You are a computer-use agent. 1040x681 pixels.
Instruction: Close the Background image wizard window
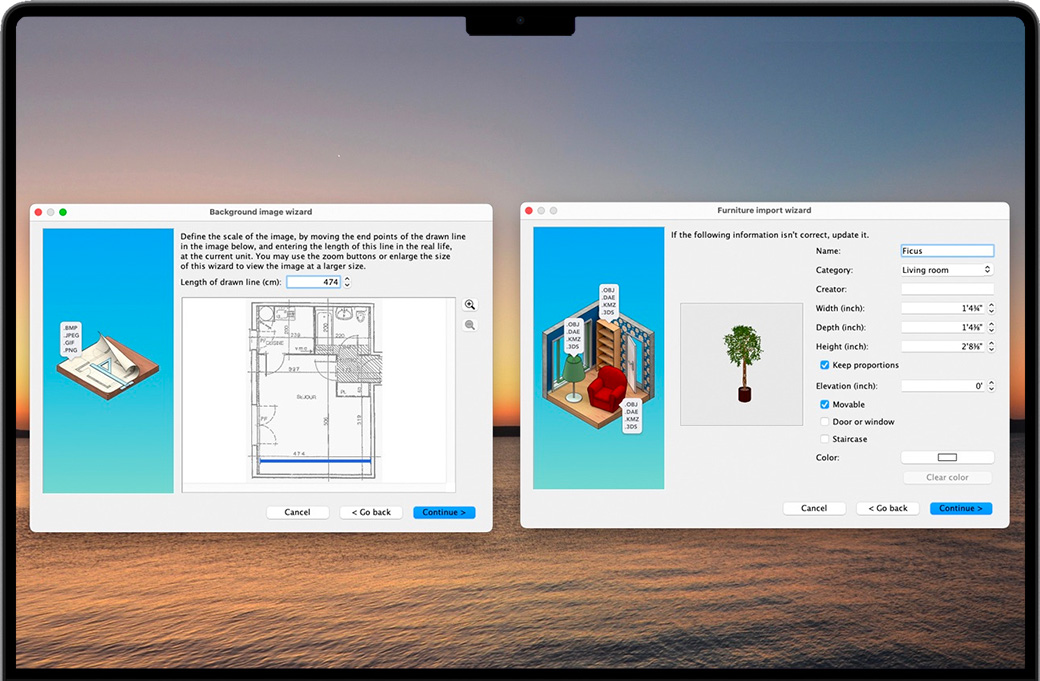(x=39, y=212)
